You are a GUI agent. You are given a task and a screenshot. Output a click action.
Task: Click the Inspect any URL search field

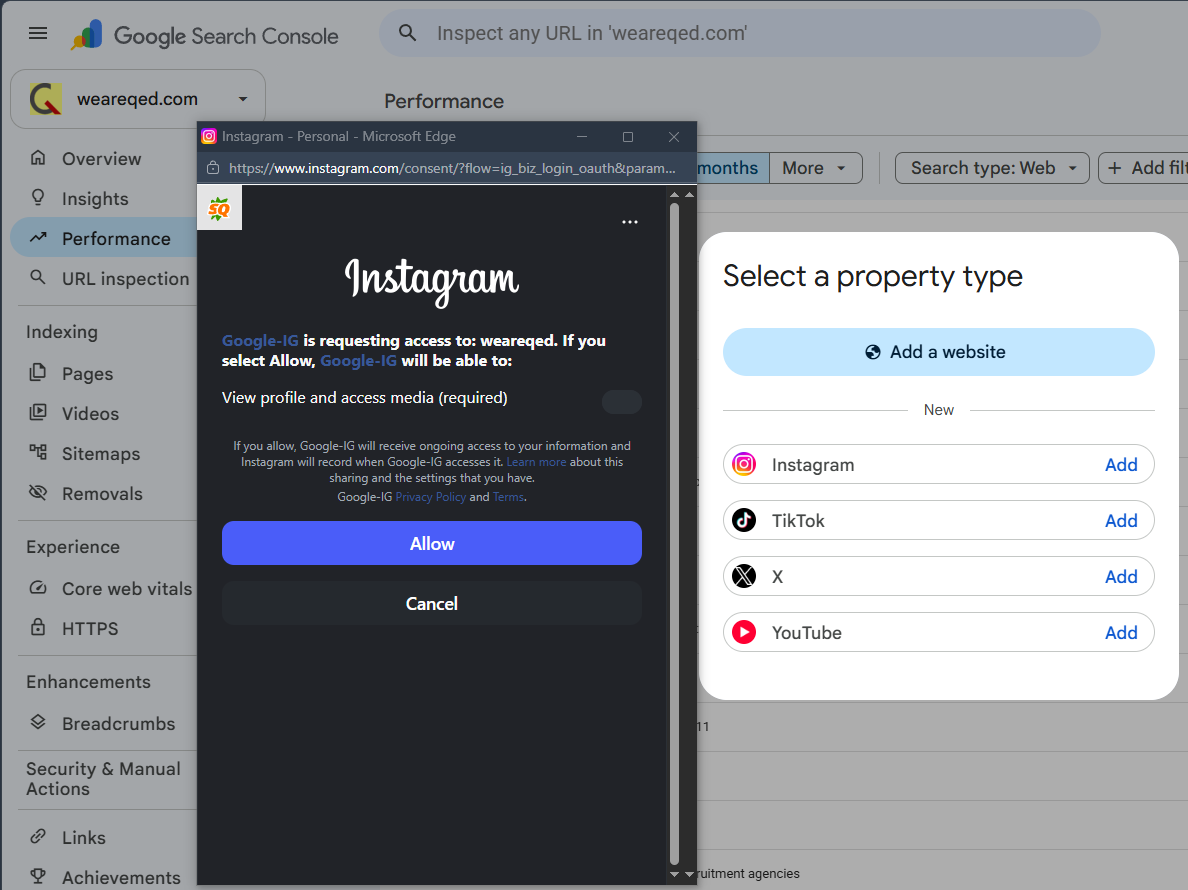[x=739, y=33]
